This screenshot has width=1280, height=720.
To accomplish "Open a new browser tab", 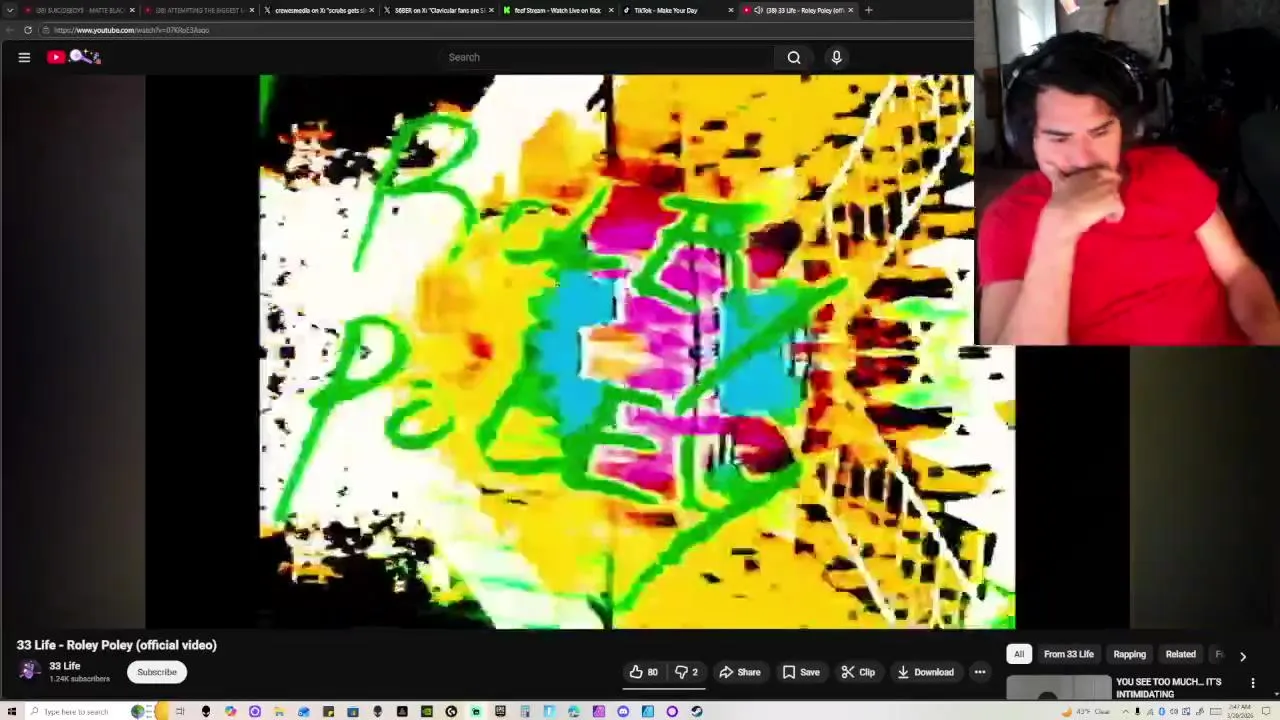I will [x=868, y=10].
